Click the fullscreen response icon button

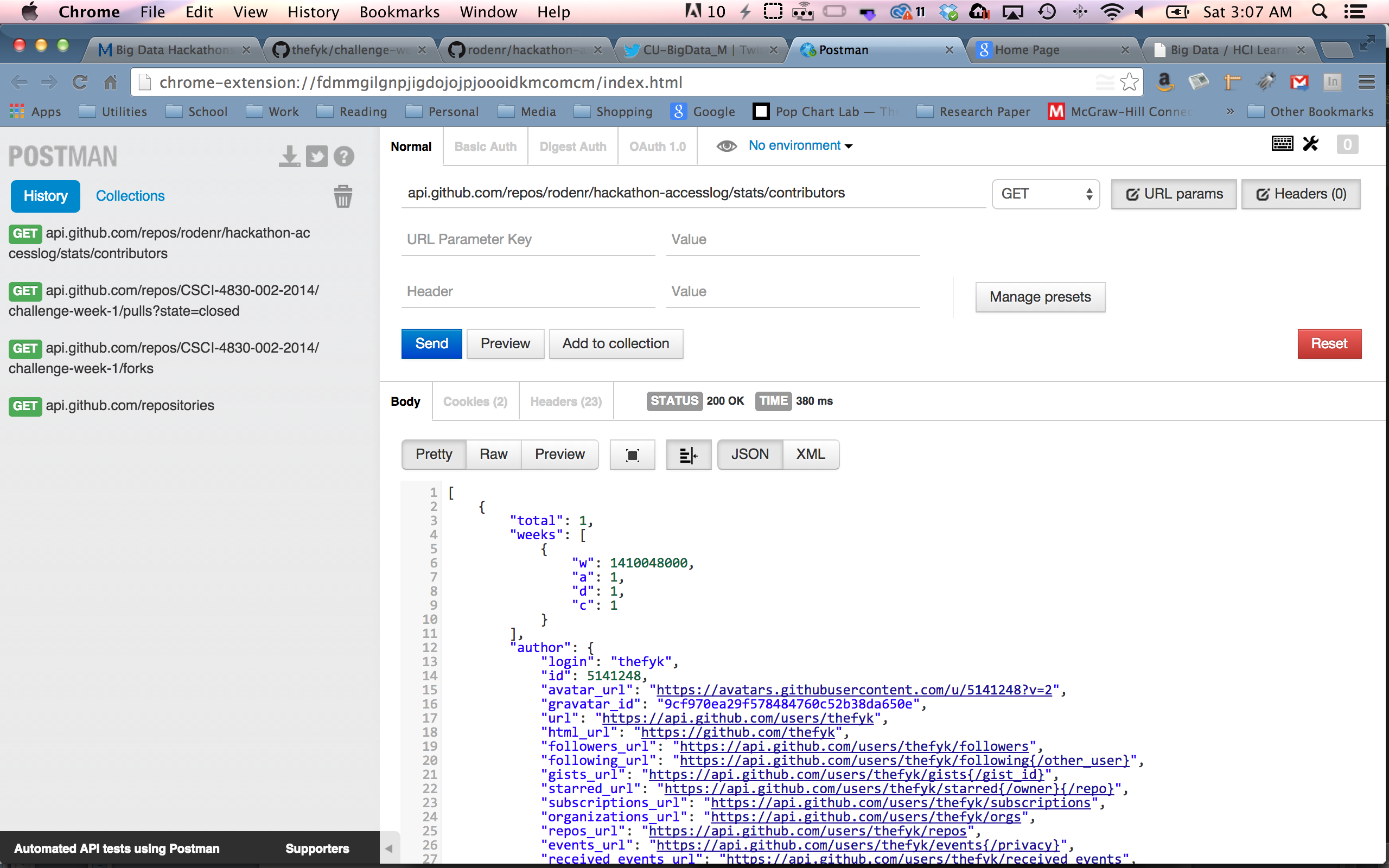click(632, 455)
